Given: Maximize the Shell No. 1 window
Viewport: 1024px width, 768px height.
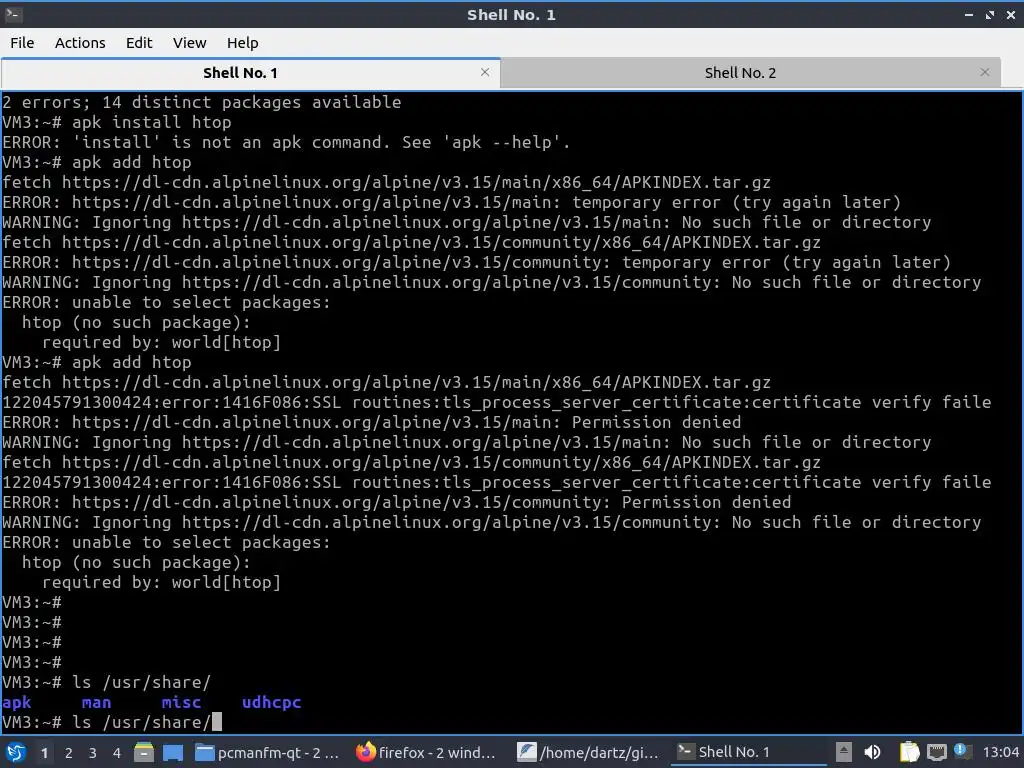Looking at the screenshot, I should [x=990, y=14].
